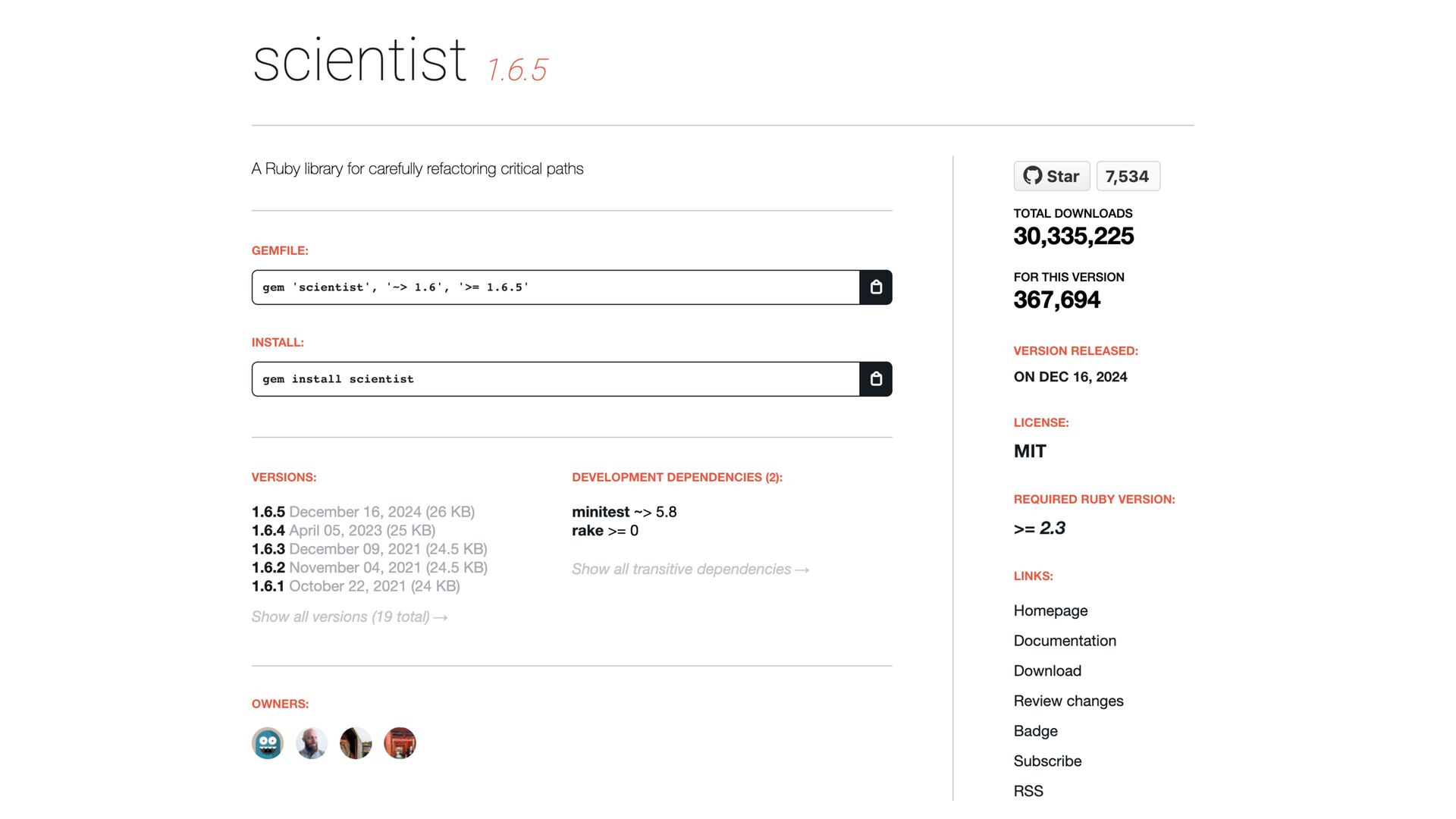Open the minitest dependency link
This screenshot has width=1456, height=819.
click(601, 512)
